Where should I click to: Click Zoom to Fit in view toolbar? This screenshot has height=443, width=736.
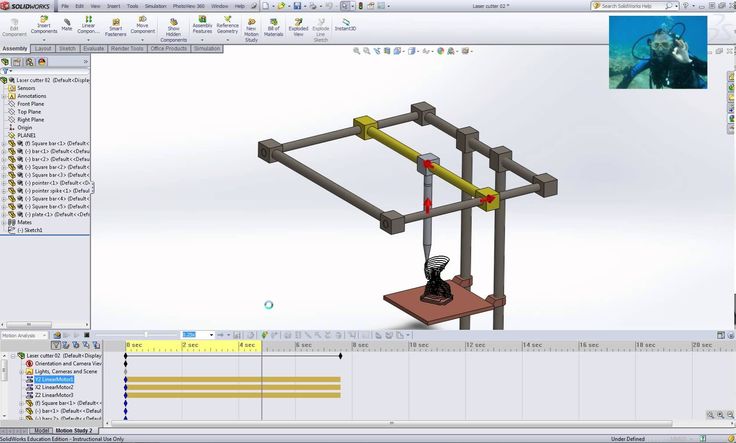click(356, 51)
